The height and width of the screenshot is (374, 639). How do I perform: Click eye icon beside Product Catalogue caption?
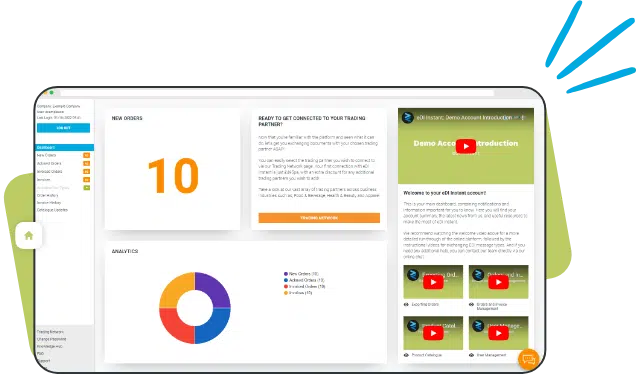coord(406,355)
